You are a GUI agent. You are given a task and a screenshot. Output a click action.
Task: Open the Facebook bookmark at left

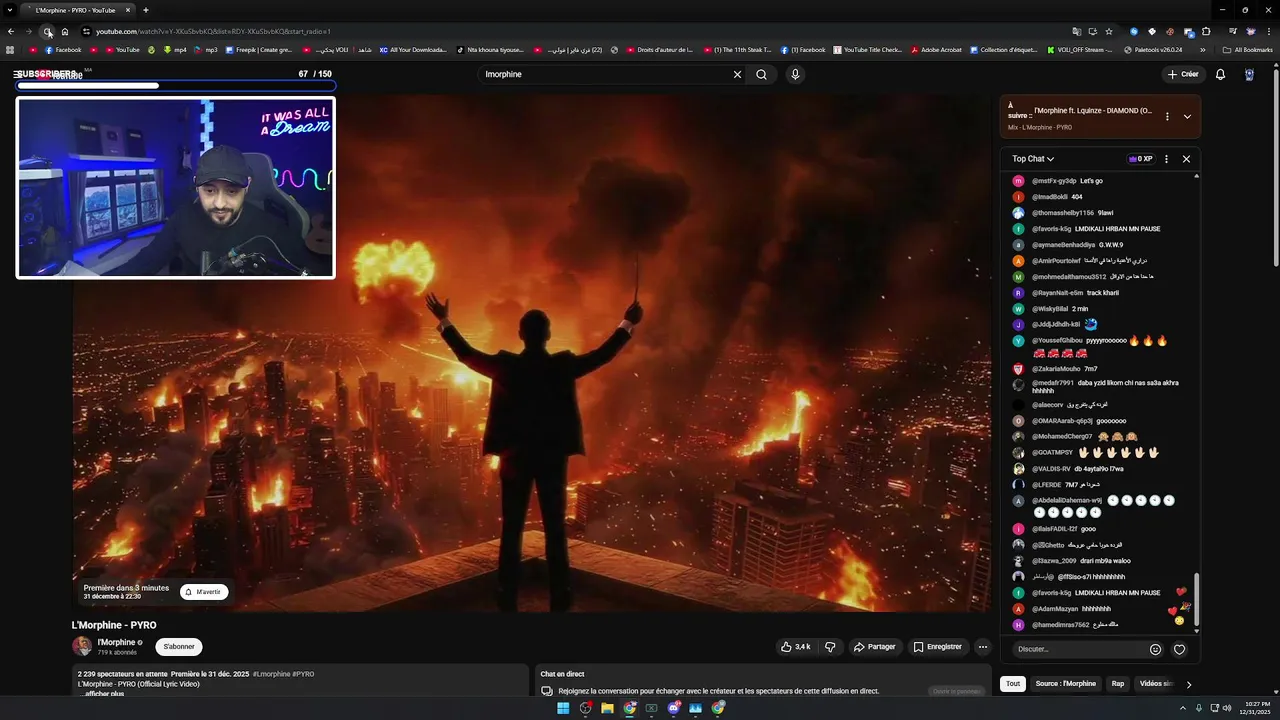[63, 49]
